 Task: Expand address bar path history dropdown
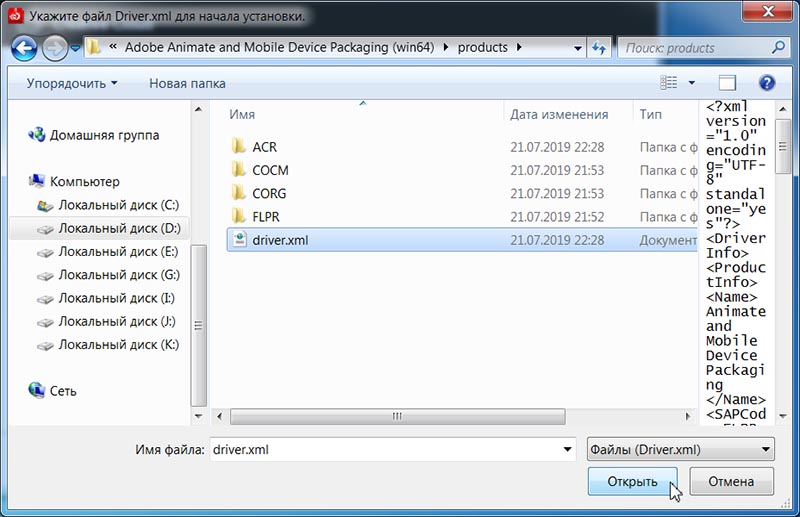coord(578,48)
